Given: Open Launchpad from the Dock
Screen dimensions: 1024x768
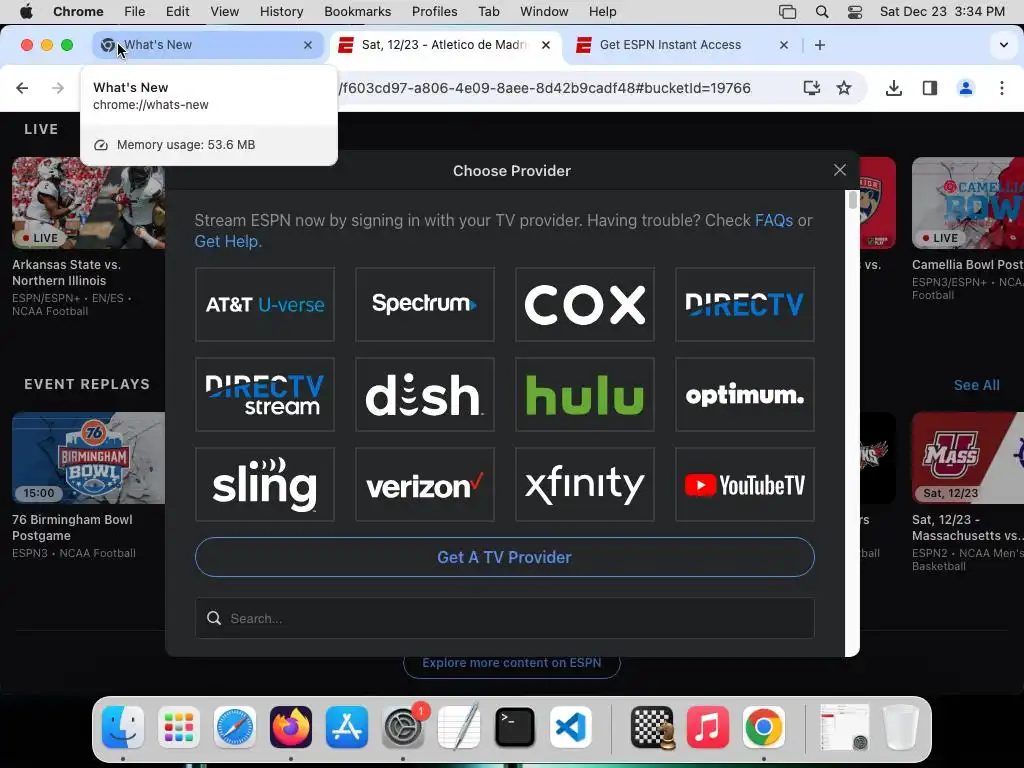Looking at the screenshot, I should 178,727.
